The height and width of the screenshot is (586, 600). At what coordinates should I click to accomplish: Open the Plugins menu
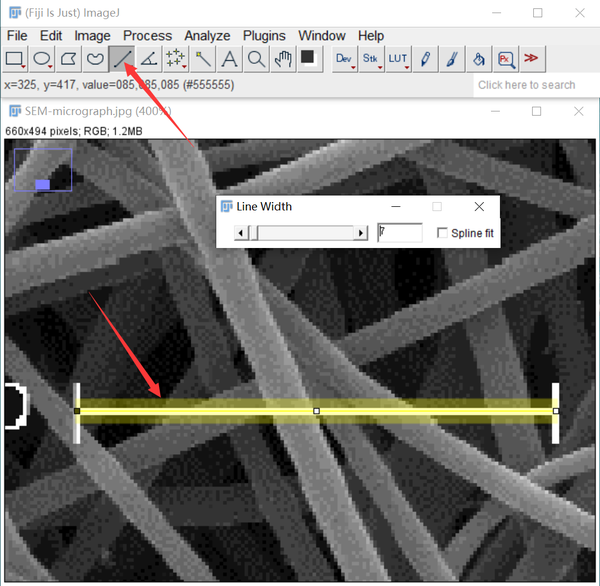click(264, 36)
